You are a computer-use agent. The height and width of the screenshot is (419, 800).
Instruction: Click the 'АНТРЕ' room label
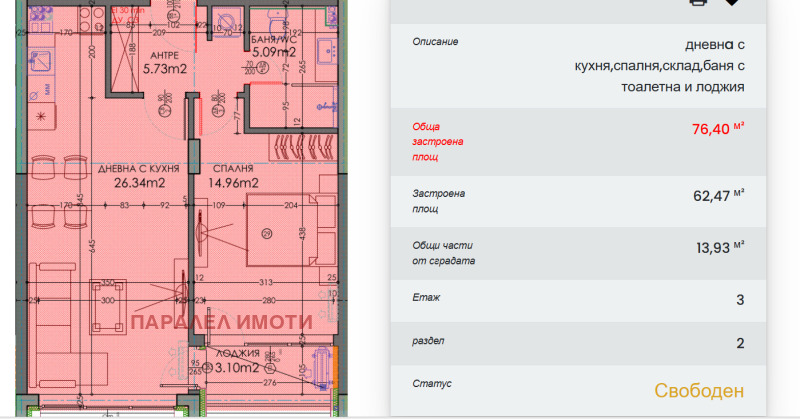(x=165, y=55)
